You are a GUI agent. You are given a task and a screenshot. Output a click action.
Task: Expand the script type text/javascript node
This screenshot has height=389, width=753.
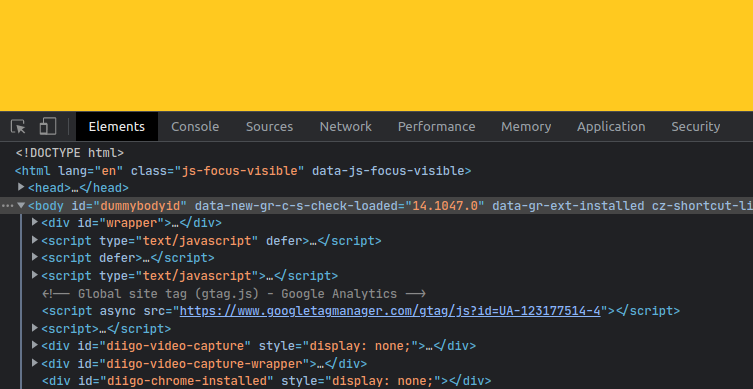pos(35,275)
